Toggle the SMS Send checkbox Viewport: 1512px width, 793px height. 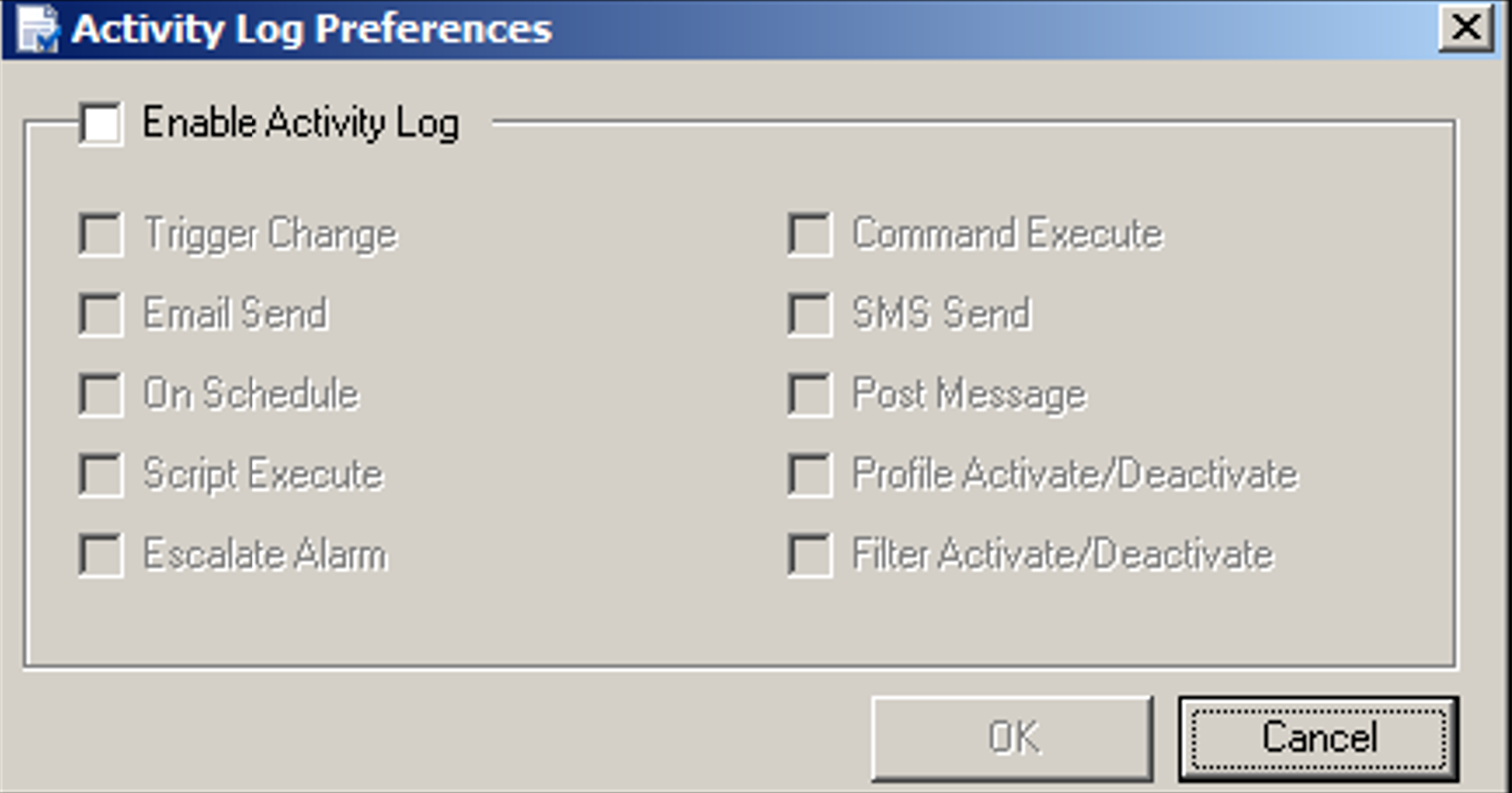(810, 315)
